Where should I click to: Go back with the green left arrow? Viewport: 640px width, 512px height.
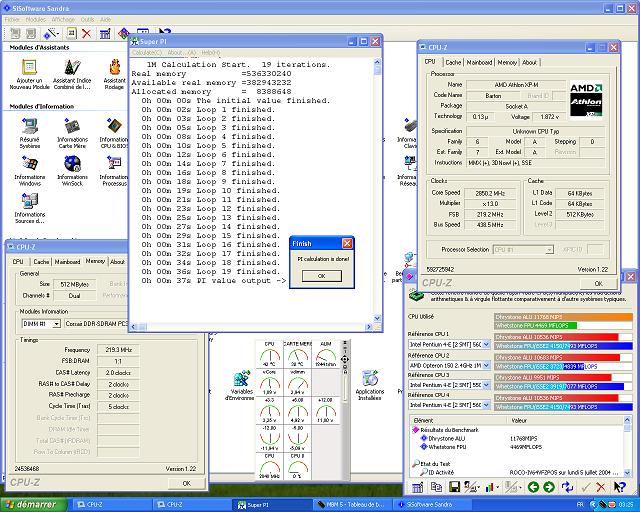533,487
